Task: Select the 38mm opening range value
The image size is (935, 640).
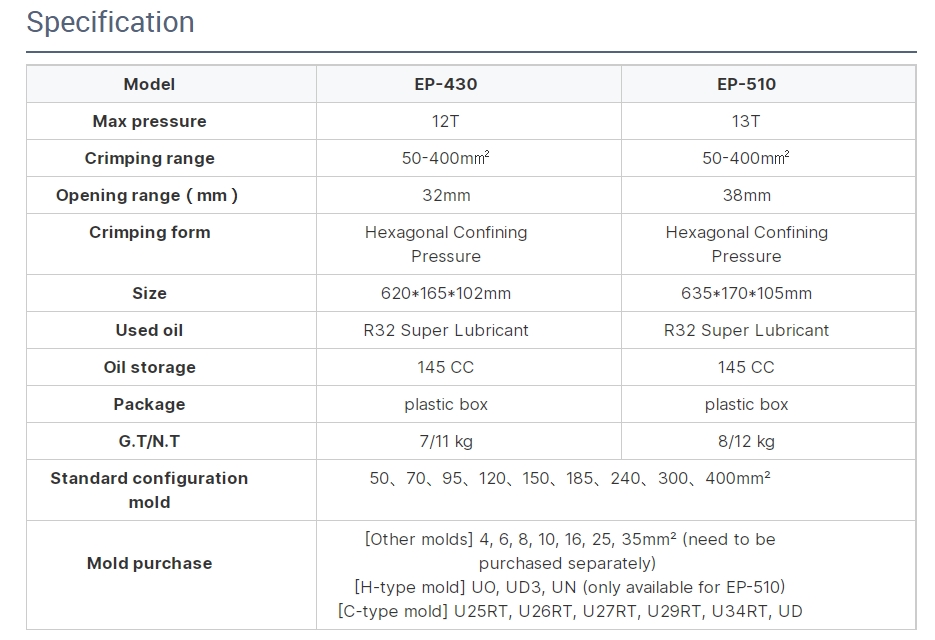Action: click(x=746, y=195)
